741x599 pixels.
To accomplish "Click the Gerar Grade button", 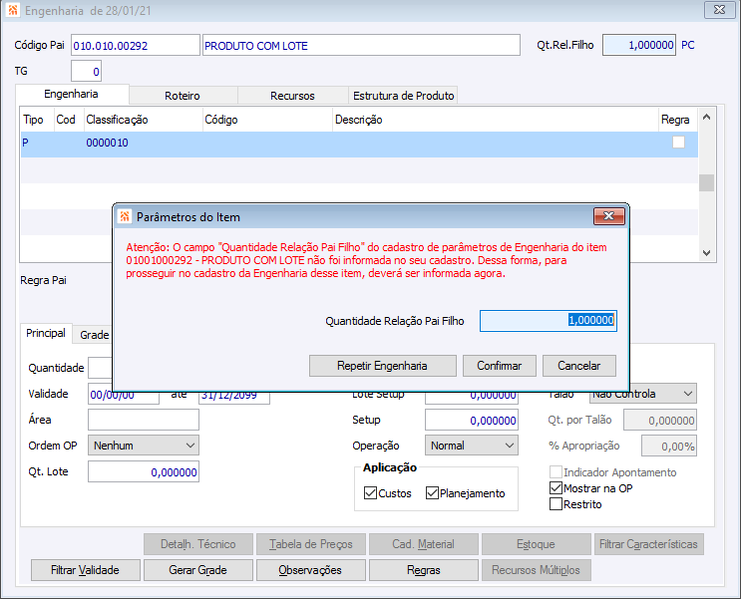I will tap(198, 570).
